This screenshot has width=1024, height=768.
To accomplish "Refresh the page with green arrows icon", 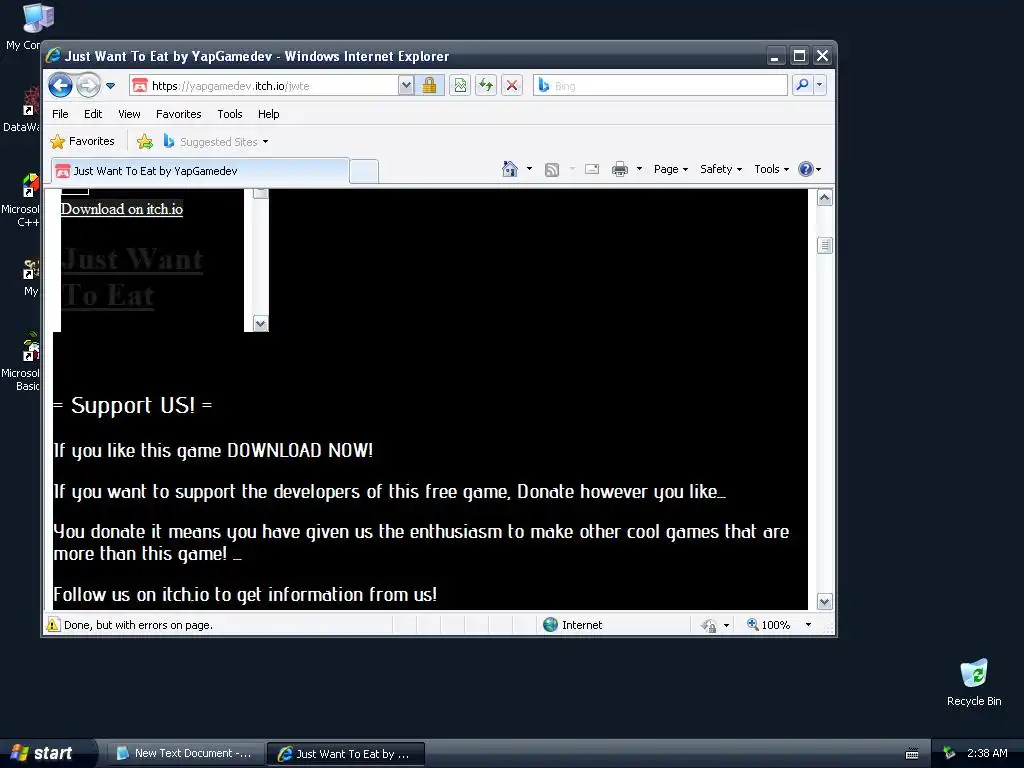I will pos(486,86).
